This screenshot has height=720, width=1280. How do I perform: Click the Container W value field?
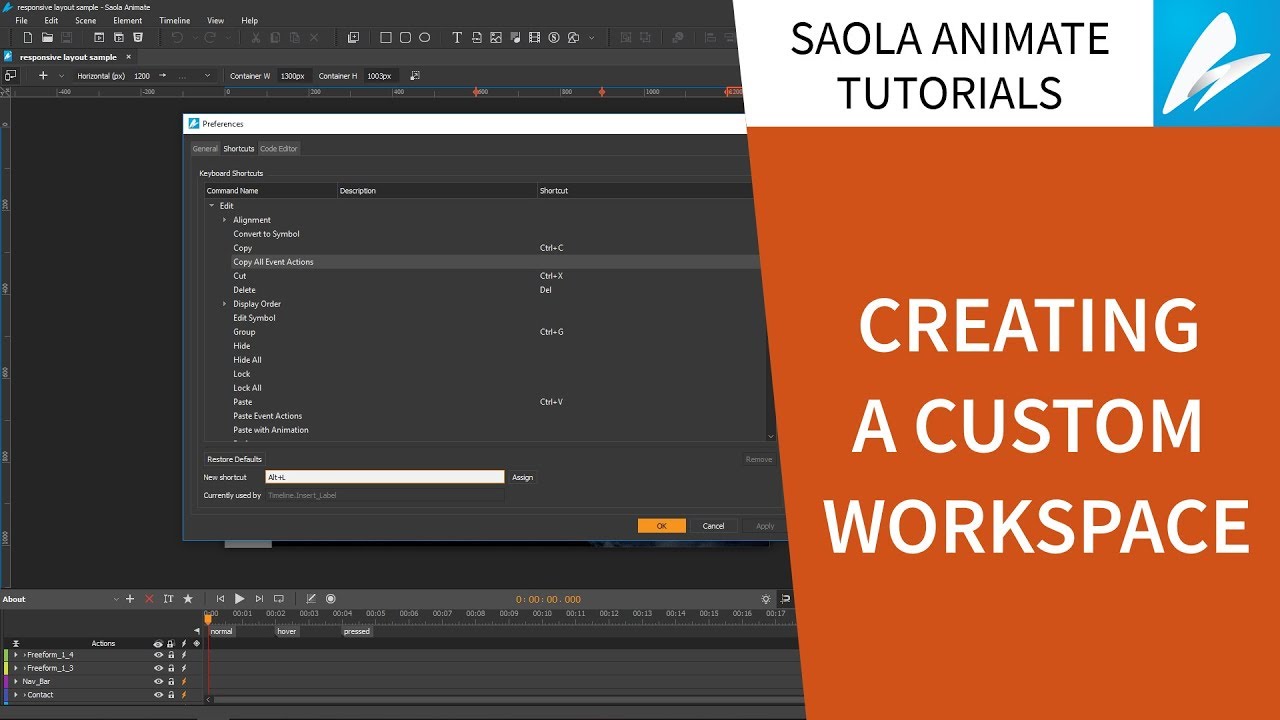pyautogui.click(x=293, y=76)
